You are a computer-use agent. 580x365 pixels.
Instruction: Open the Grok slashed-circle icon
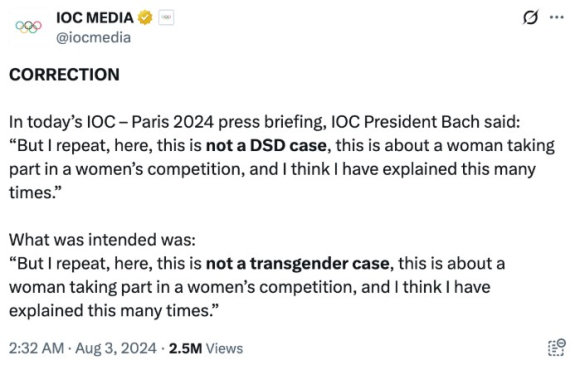530,17
